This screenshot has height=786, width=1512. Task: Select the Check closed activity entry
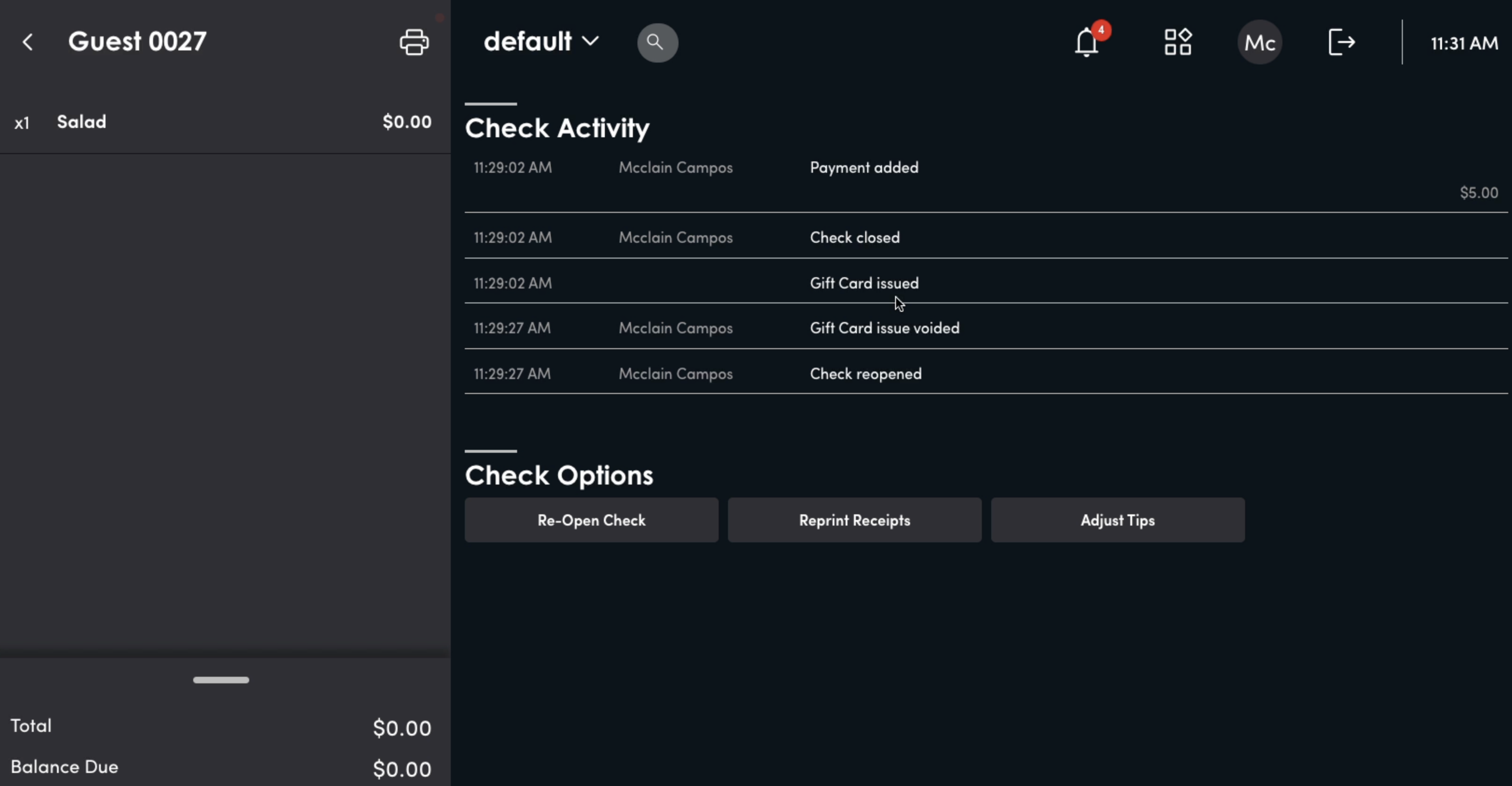[986, 237]
